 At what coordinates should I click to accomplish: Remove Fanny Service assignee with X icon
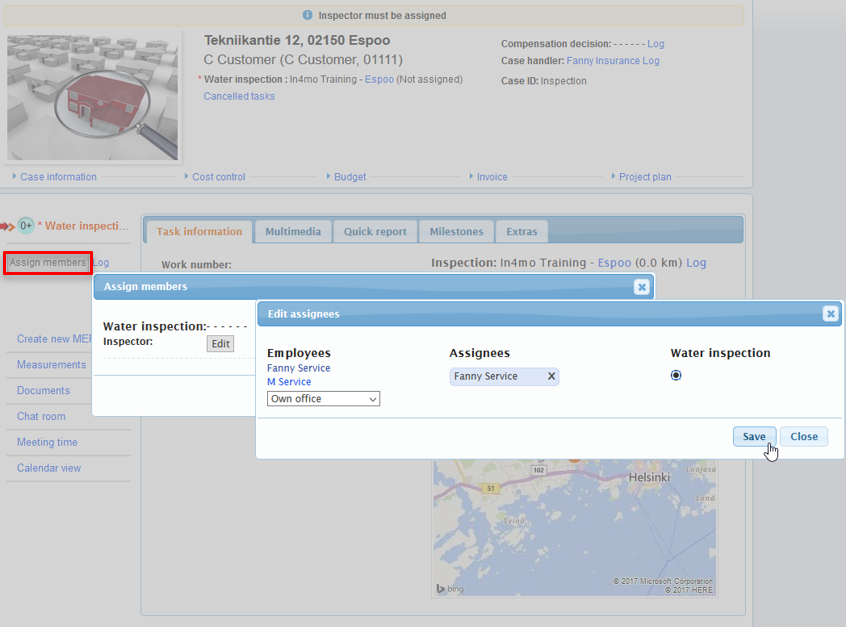click(550, 377)
